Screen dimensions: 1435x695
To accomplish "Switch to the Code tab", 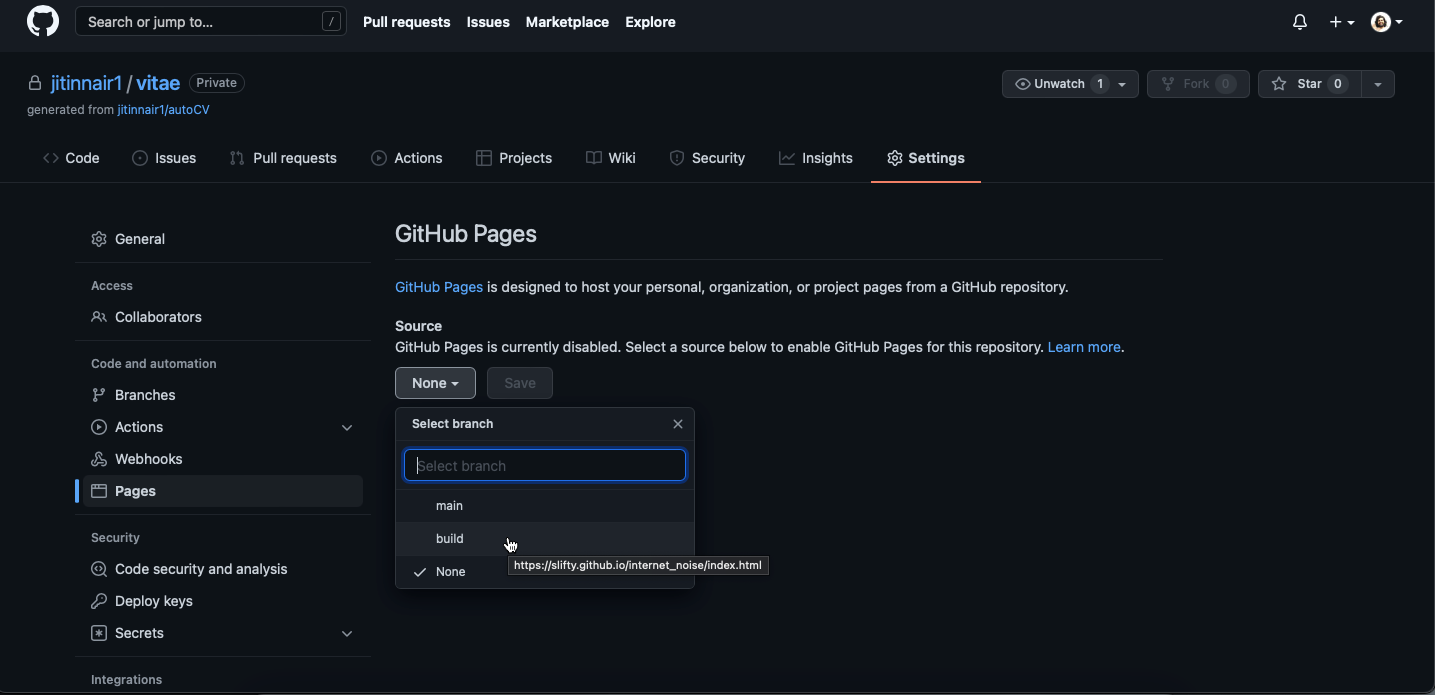I will point(71,158).
